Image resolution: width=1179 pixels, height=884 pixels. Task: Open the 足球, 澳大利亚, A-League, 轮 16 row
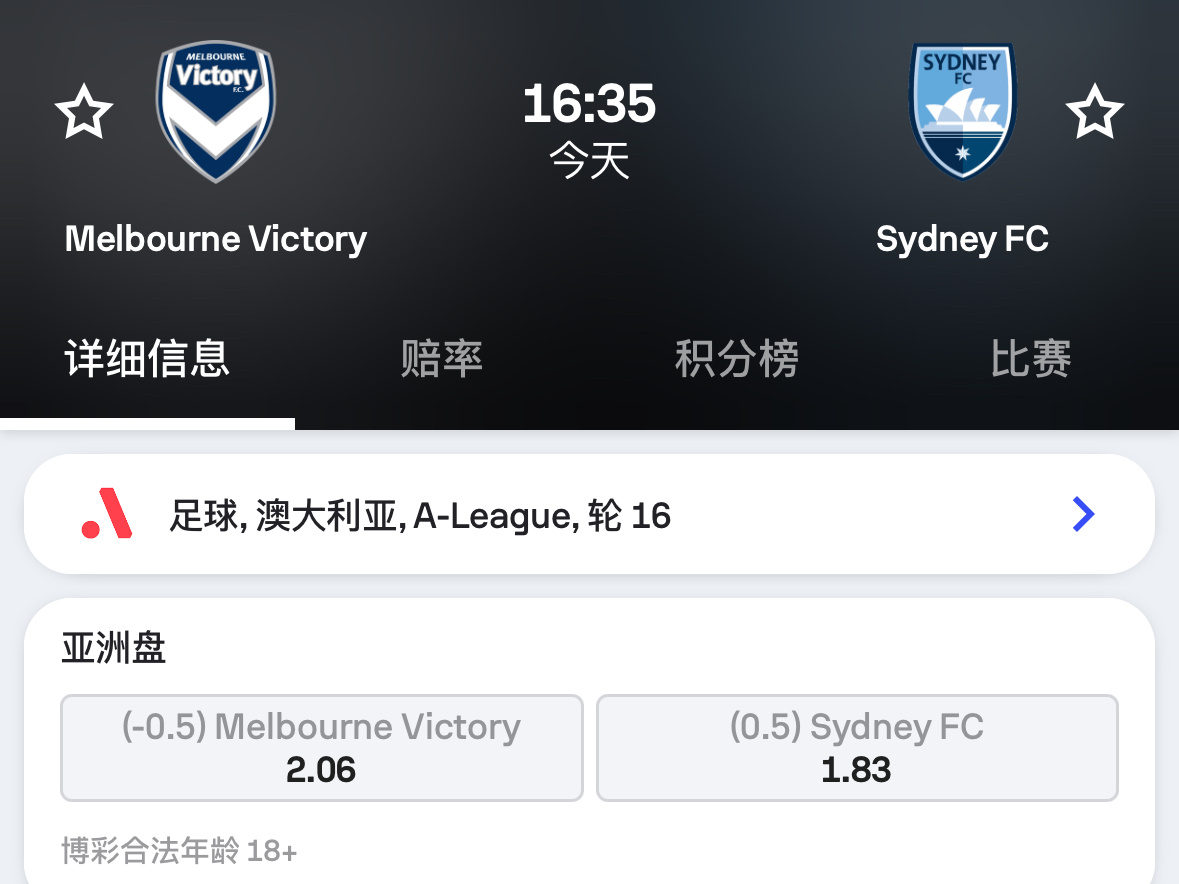coord(590,514)
